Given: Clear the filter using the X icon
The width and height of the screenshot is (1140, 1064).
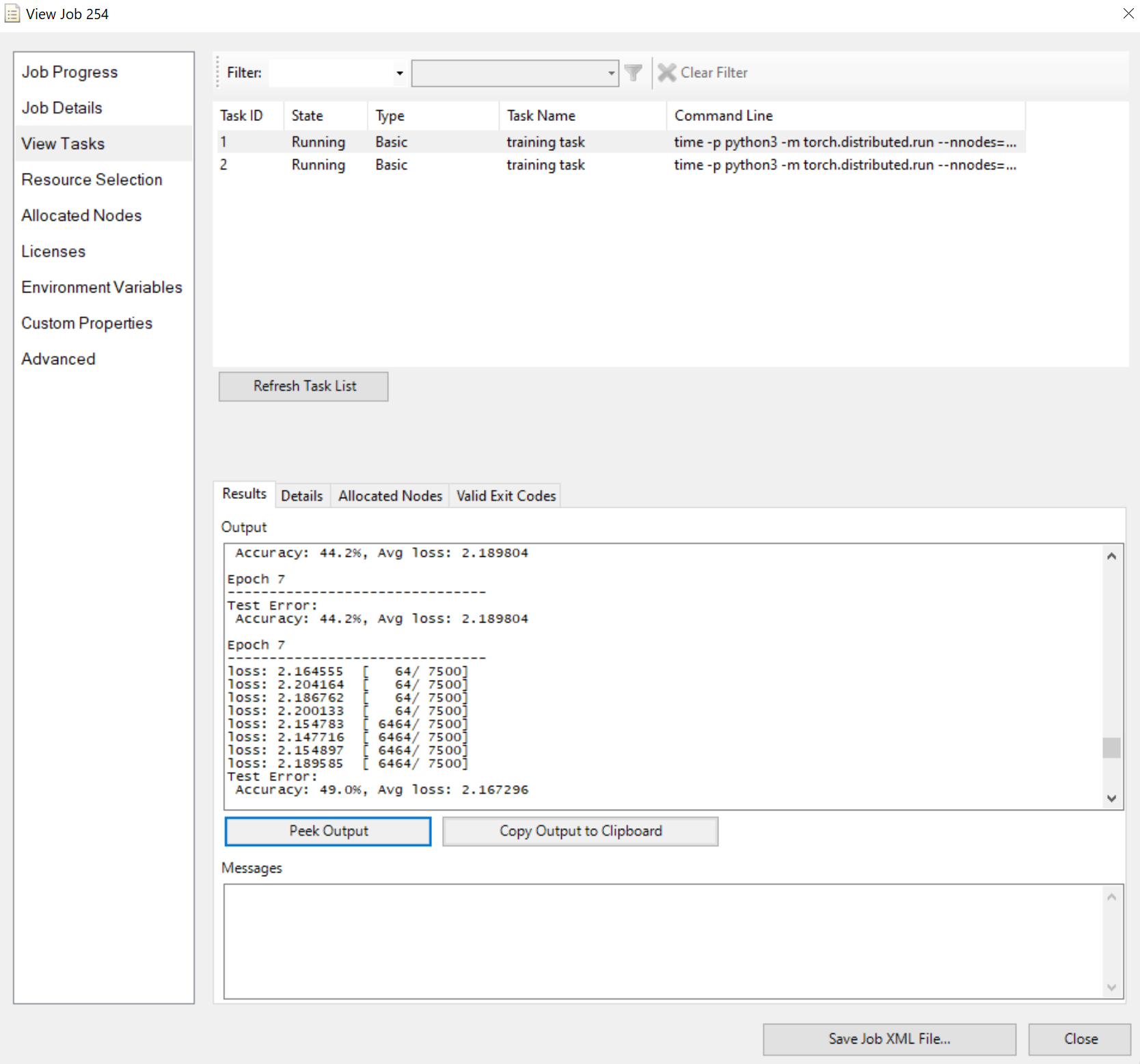Looking at the screenshot, I should pos(667,72).
